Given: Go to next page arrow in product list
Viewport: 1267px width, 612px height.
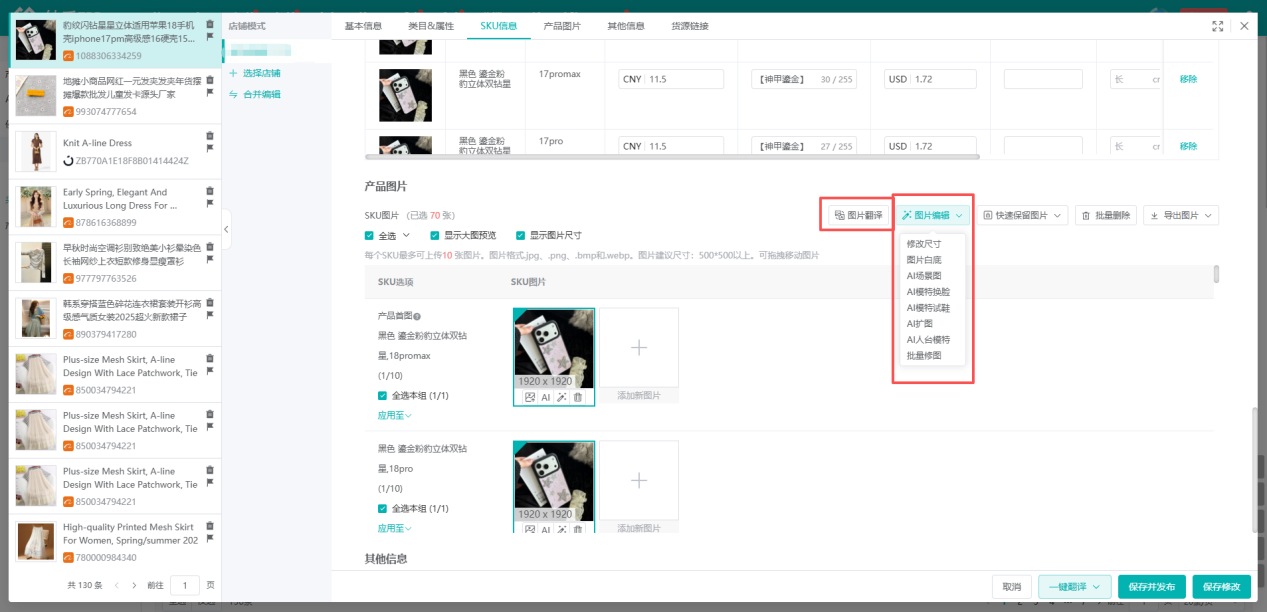Looking at the screenshot, I should tap(135, 585).
